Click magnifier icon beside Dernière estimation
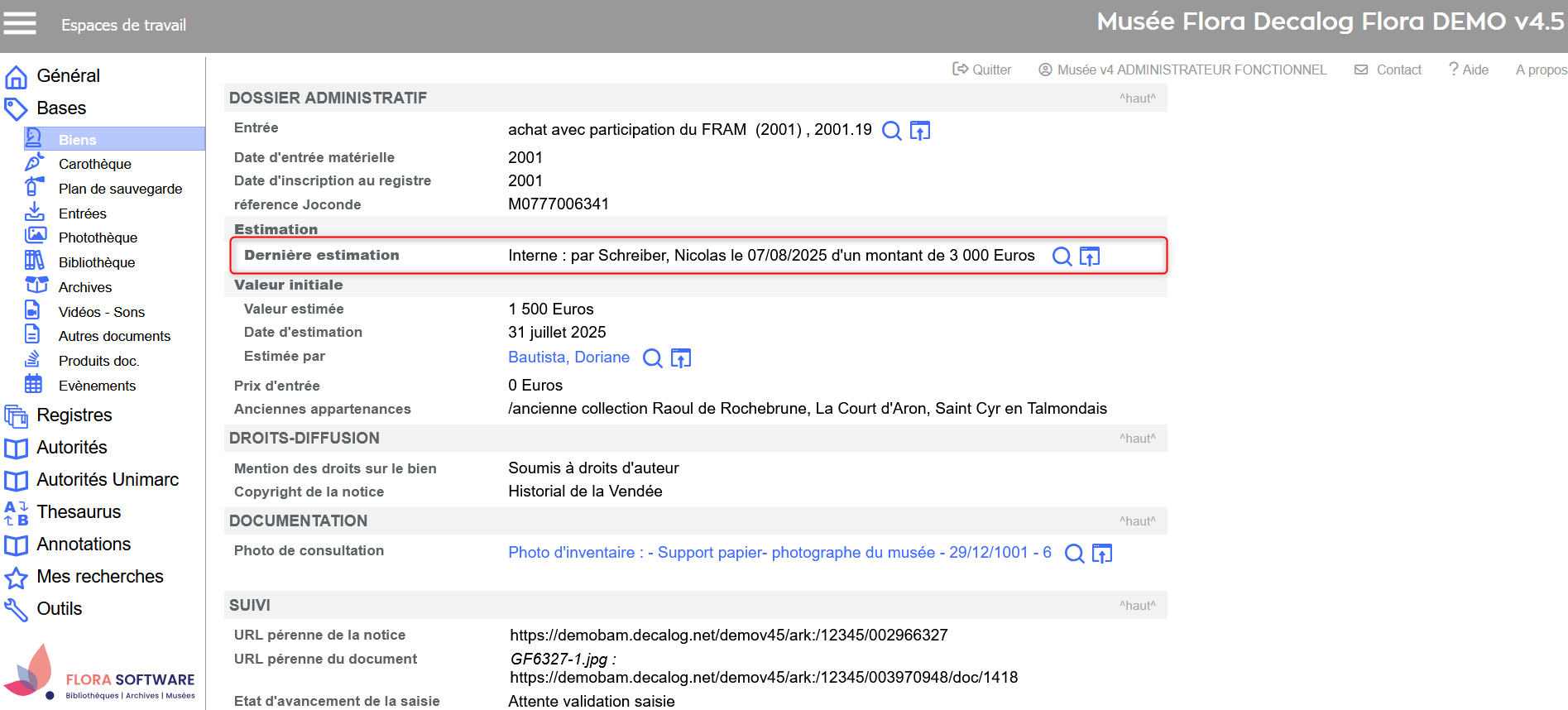This screenshot has height=710, width=1568. tap(1061, 257)
